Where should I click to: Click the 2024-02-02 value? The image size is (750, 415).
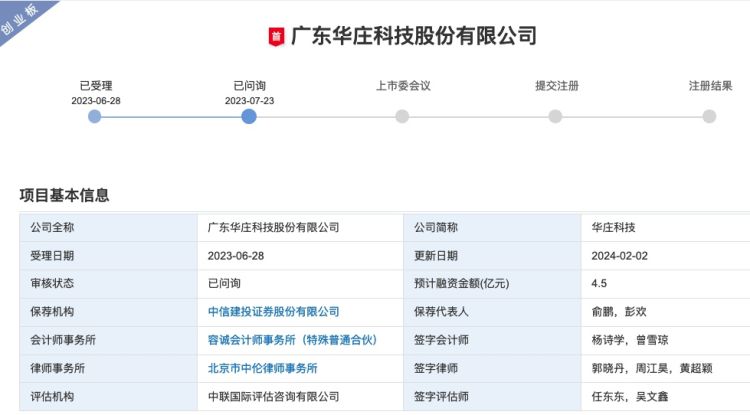(620, 256)
